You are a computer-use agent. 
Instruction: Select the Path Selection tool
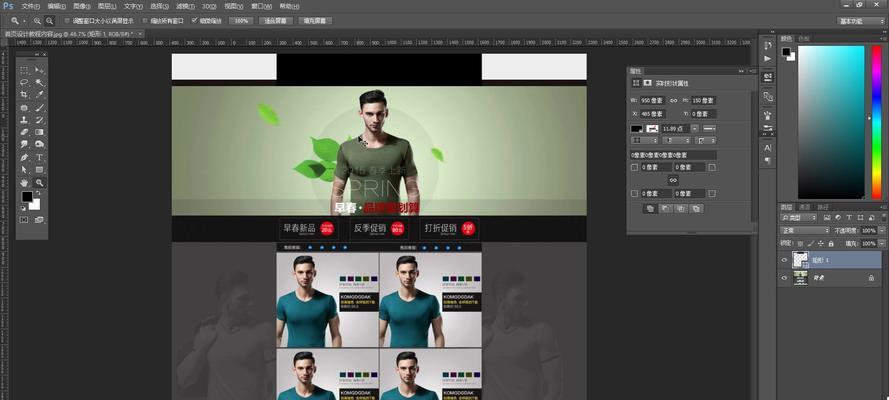pyautogui.click(x=24, y=169)
